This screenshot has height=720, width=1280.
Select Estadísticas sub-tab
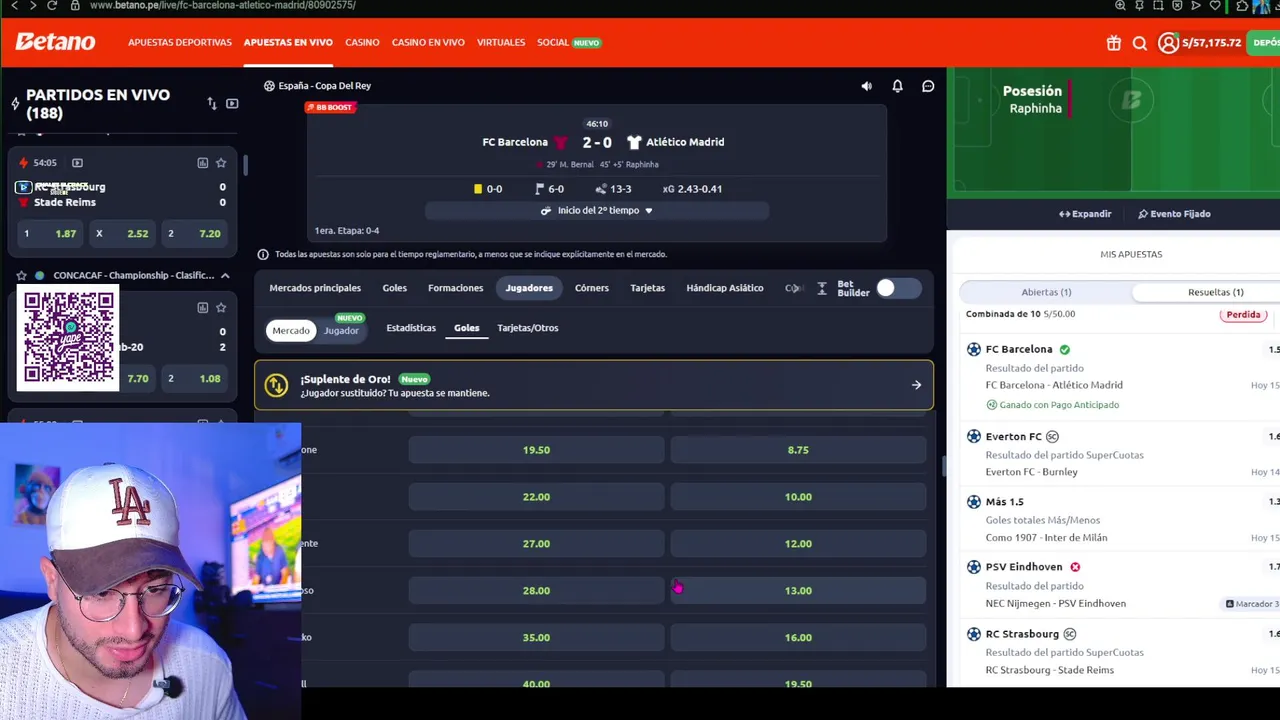(x=411, y=328)
